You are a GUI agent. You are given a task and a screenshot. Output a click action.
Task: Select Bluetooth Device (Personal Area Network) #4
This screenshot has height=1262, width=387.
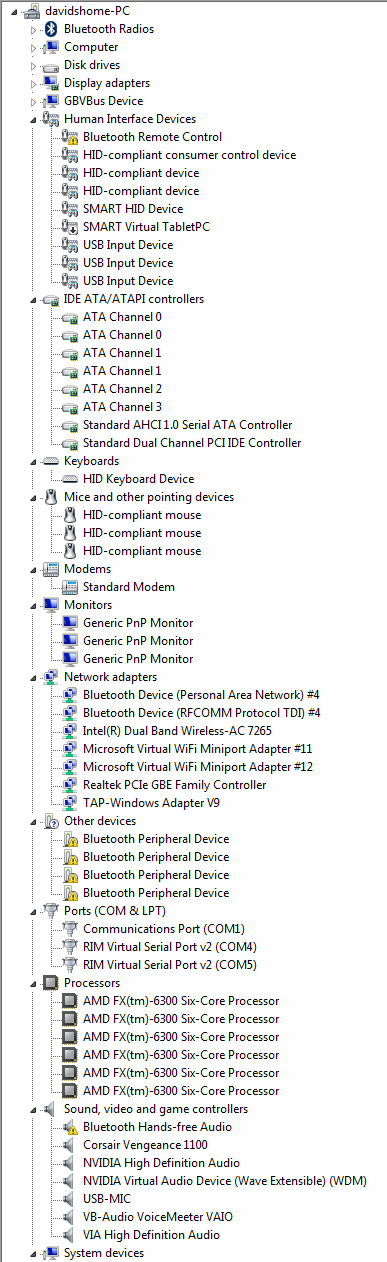click(201, 695)
